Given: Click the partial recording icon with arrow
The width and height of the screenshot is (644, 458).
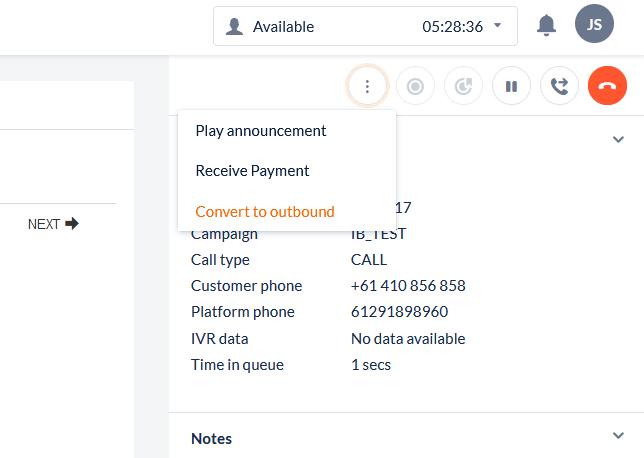Looking at the screenshot, I should tap(463, 86).
